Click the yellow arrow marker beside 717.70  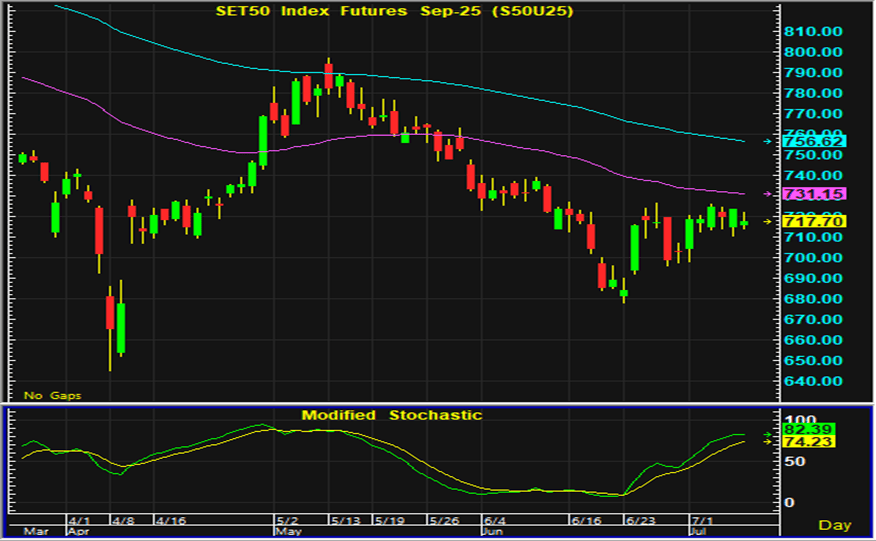coord(767,221)
